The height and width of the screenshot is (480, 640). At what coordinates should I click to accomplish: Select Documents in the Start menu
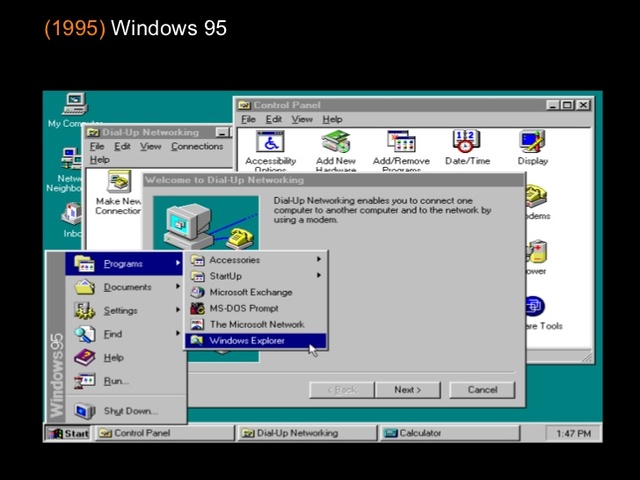pyautogui.click(x=124, y=287)
